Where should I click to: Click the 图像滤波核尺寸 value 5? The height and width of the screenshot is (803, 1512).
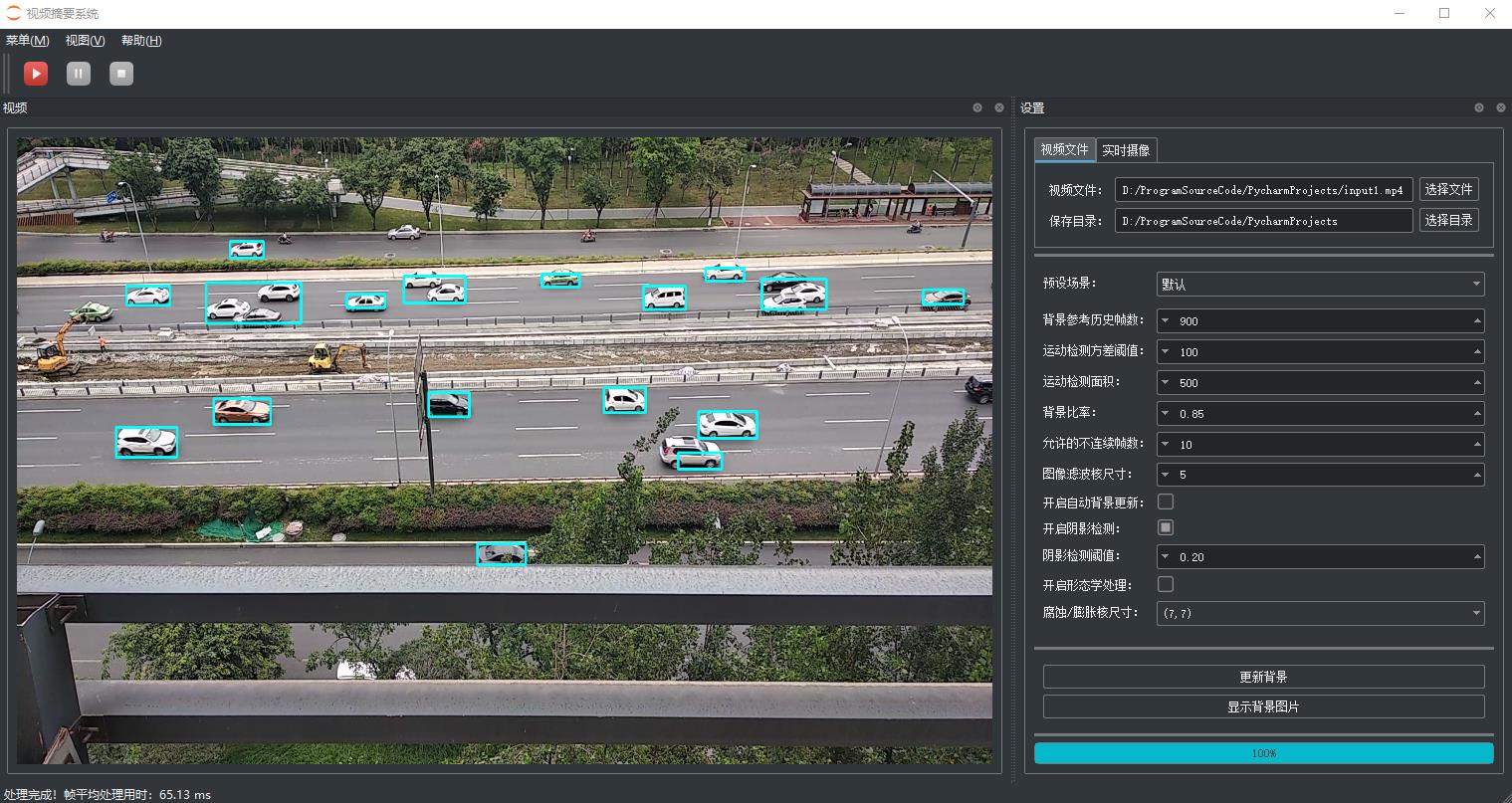(x=1183, y=476)
